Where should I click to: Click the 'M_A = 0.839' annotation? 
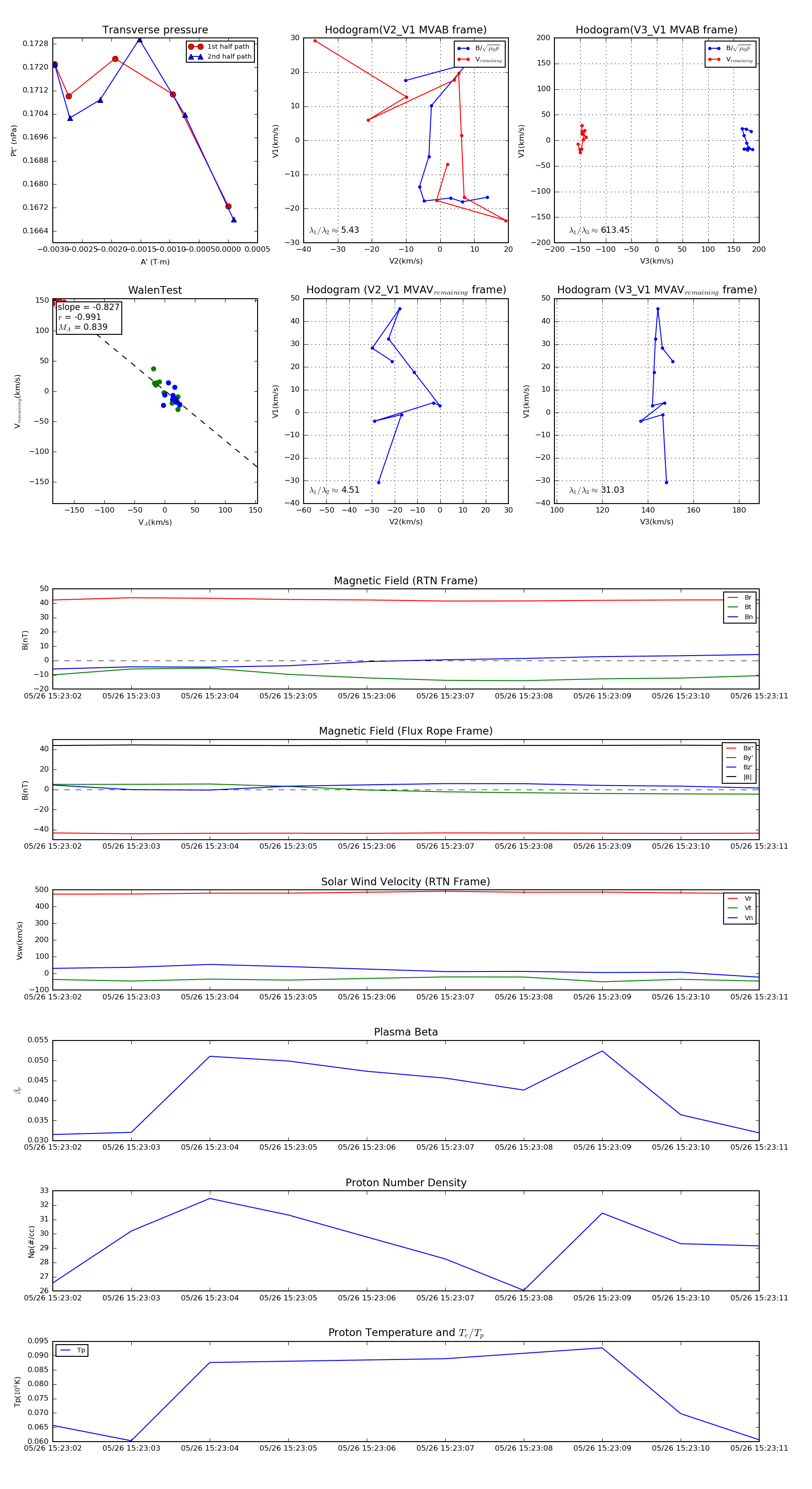click(83, 328)
